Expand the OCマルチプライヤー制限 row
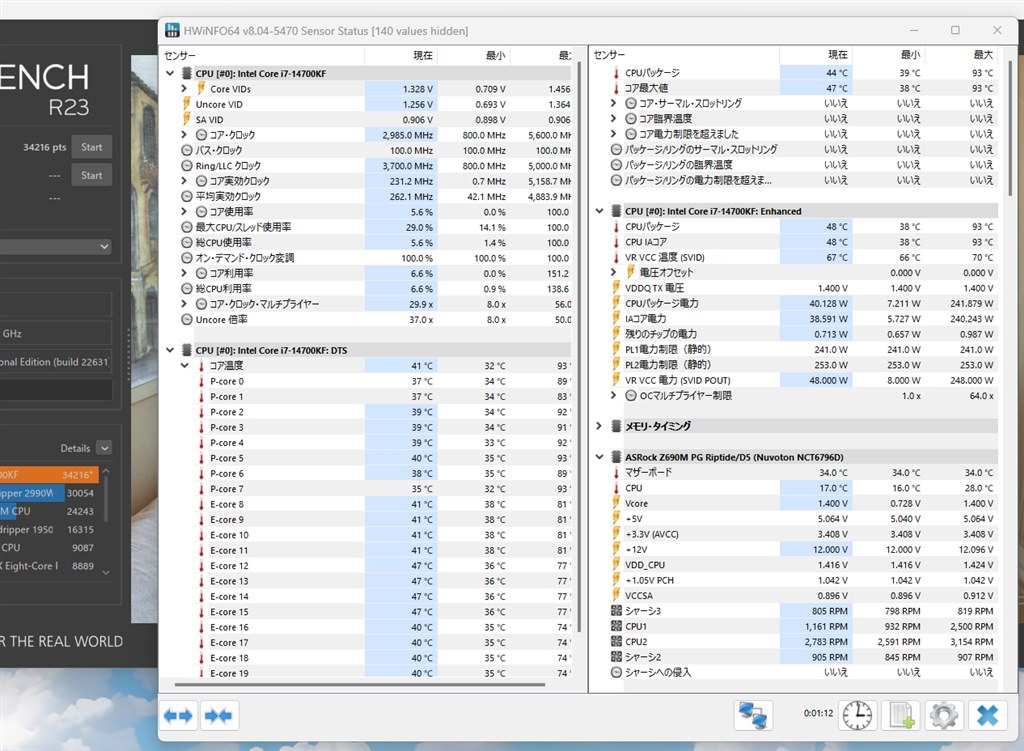Image resolution: width=1024 pixels, height=751 pixels. coord(613,395)
